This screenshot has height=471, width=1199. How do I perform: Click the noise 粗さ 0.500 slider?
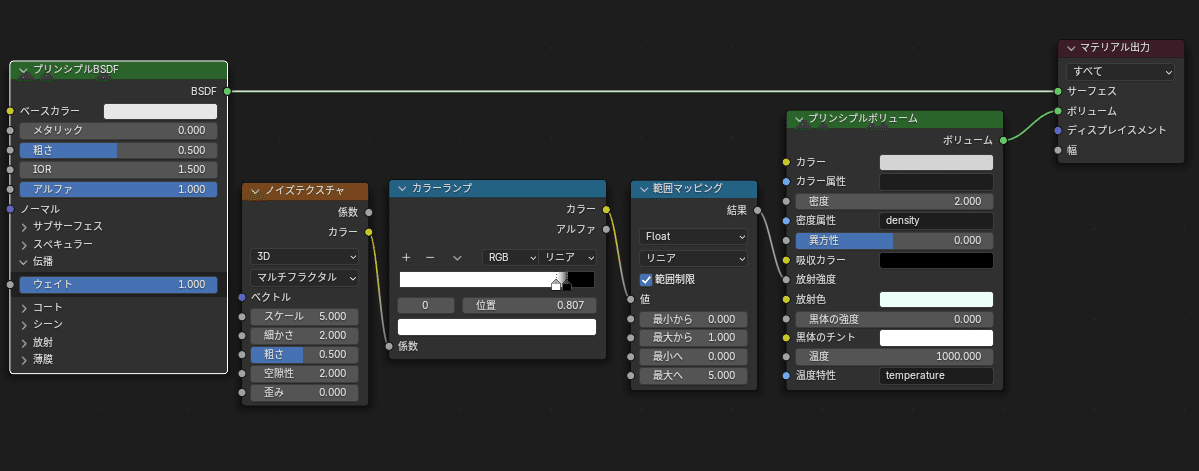pos(304,355)
